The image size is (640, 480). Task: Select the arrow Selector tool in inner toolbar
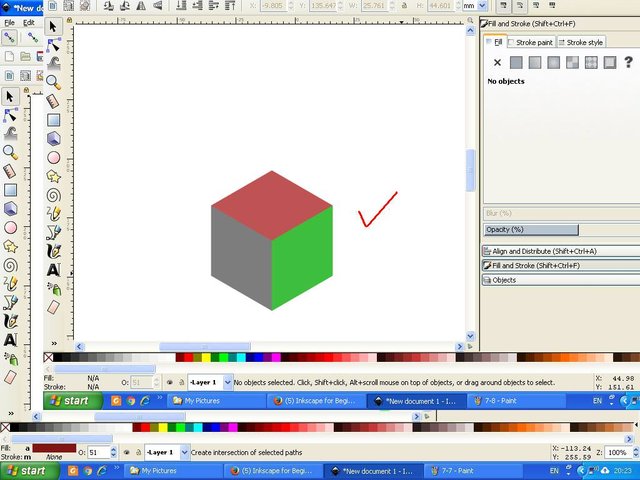point(54,27)
